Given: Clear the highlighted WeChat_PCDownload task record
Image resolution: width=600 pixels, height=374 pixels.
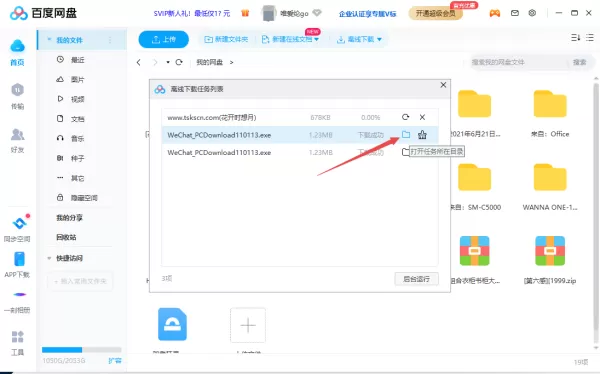Looking at the screenshot, I should (422, 135).
